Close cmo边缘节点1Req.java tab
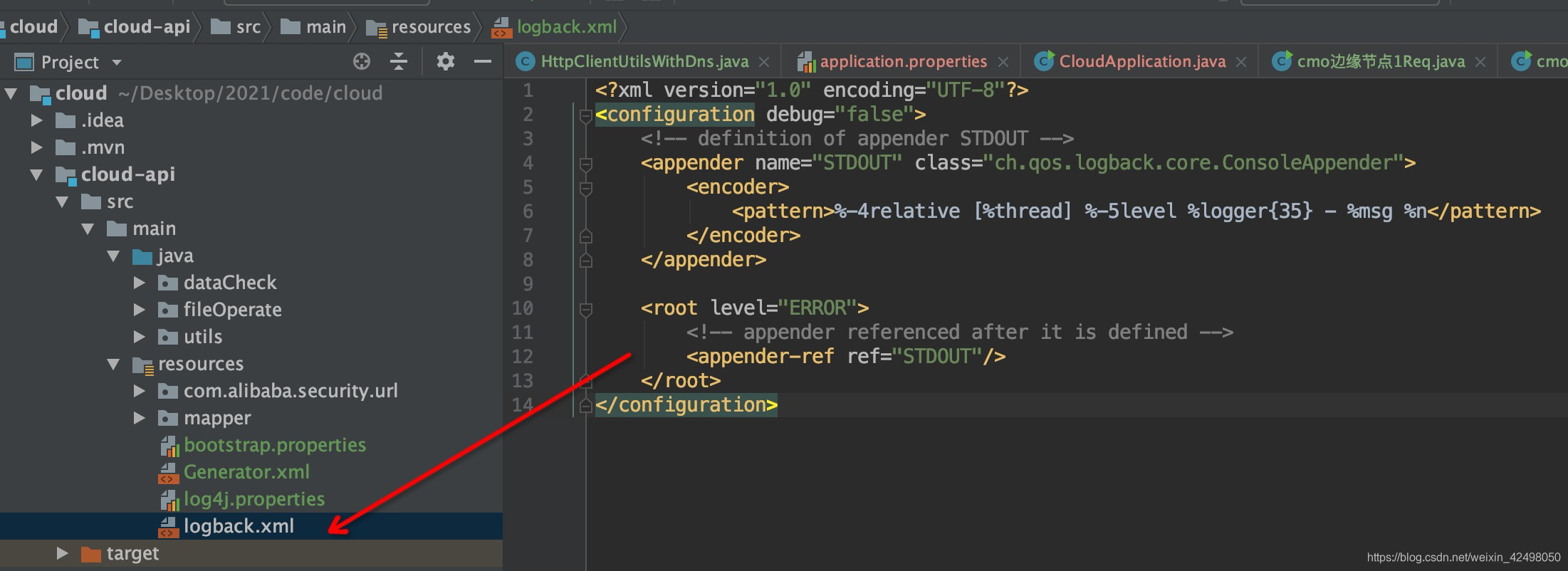1568x571 pixels. (x=1480, y=63)
